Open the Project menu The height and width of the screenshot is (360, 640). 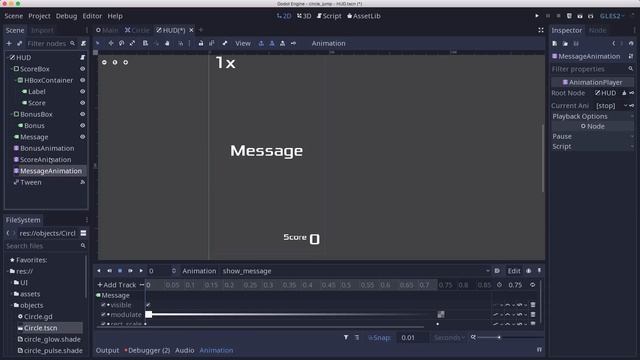point(39,16)
